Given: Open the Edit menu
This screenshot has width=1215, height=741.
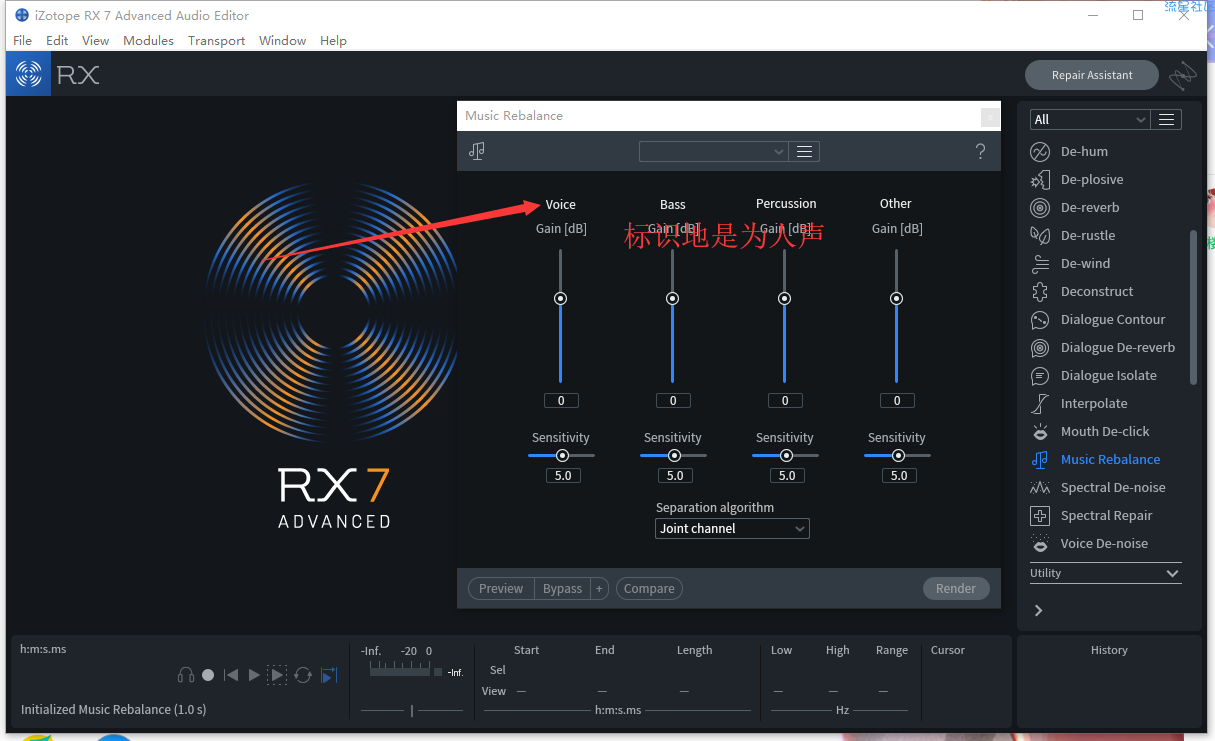Looking at the screenshot, I should (57, 41).
